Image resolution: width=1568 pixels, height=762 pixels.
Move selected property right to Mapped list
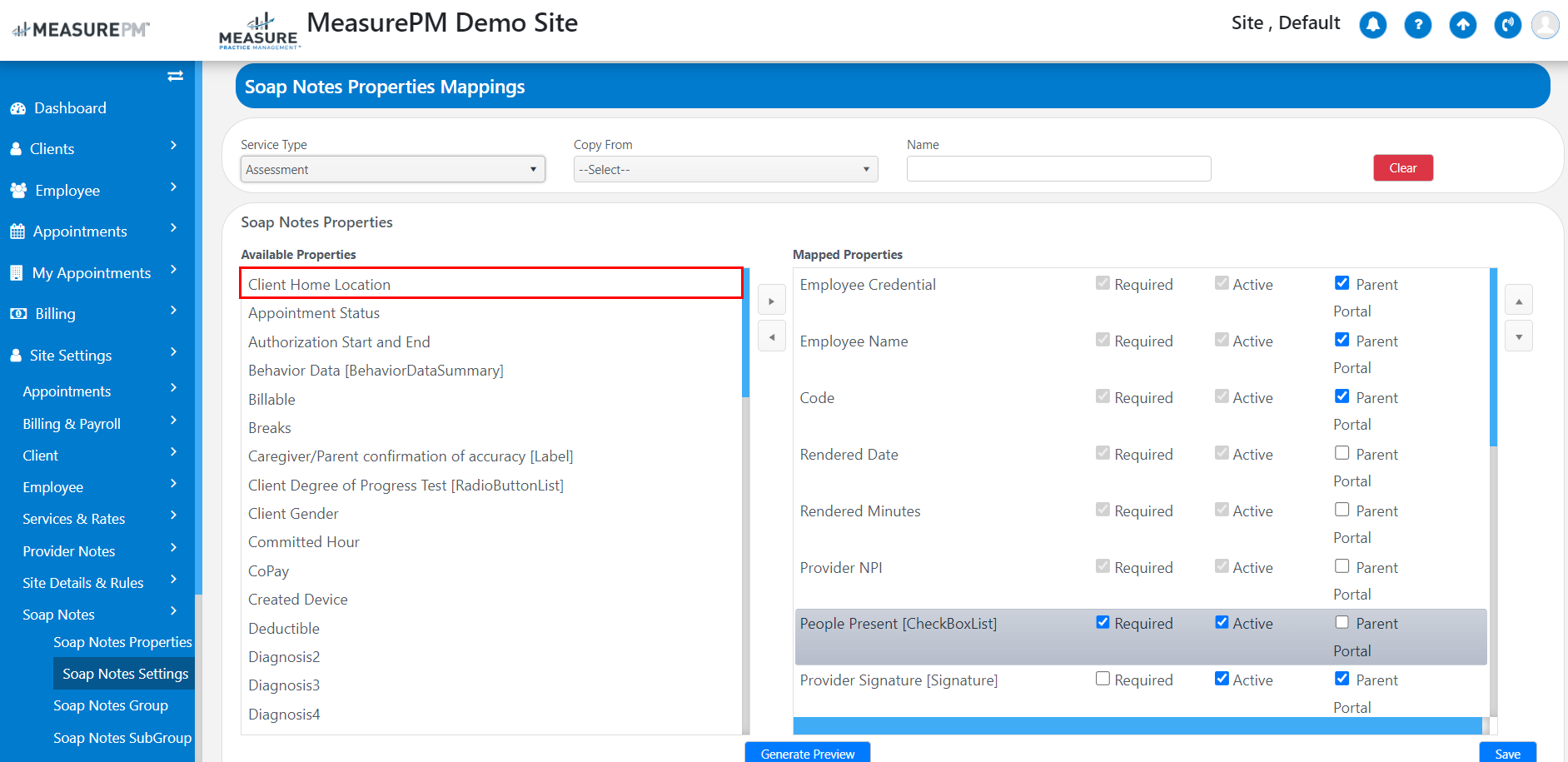coord(772,301)
